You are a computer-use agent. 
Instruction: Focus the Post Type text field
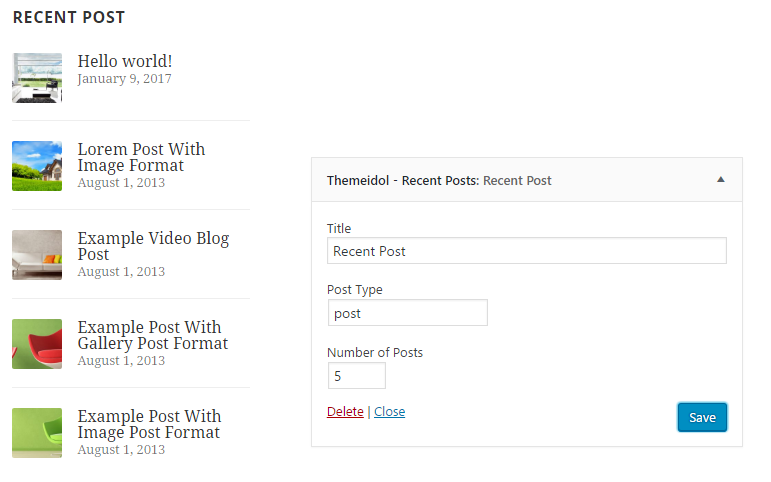click(x=407, y=313)
